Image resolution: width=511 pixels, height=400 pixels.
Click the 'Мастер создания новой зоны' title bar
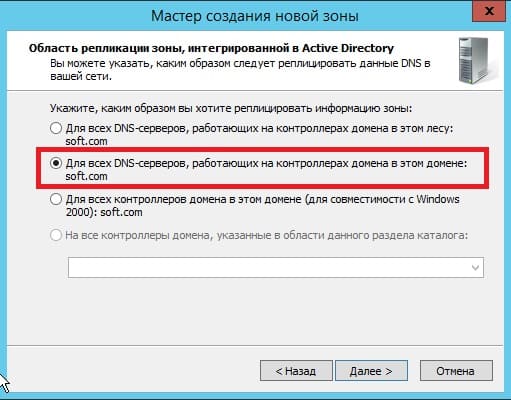[x=255, y=16]
